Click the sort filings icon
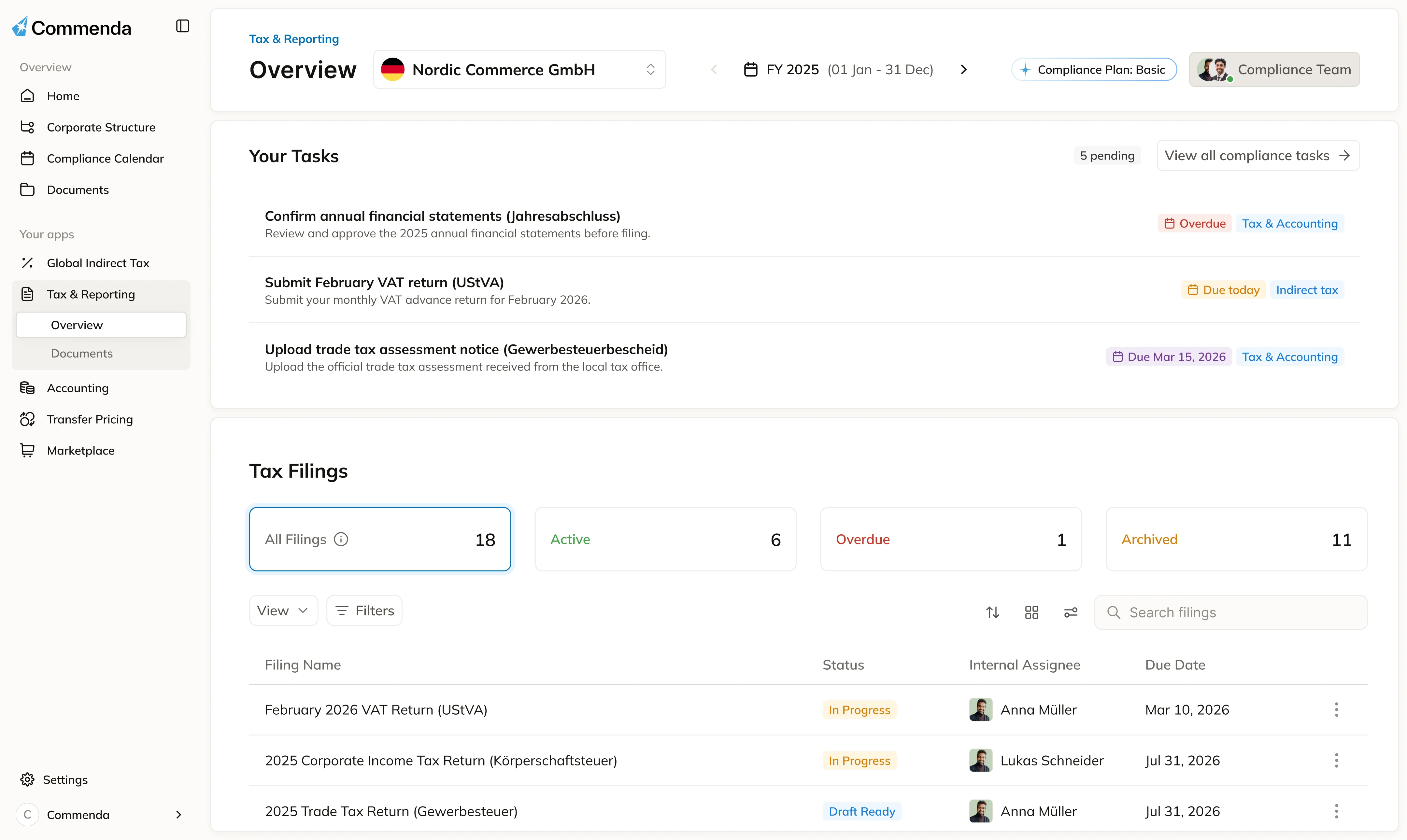Image resolution: width=1407 pixels, height=840 pixels. pos(992,612)
